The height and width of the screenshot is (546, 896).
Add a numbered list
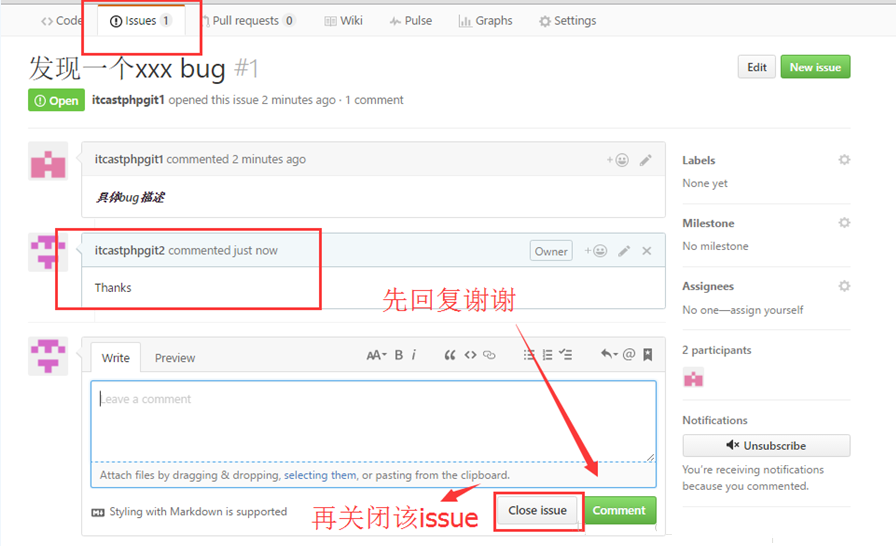point(547,355)
